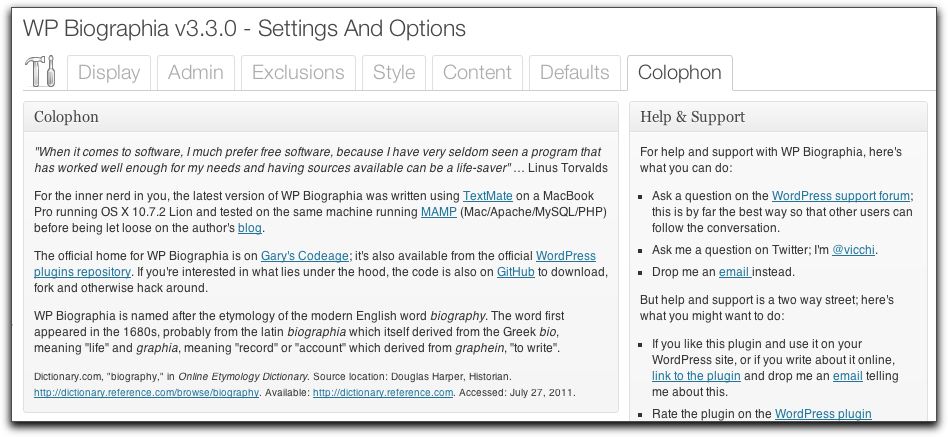Click the Colophon panel header

click(321, 116)
